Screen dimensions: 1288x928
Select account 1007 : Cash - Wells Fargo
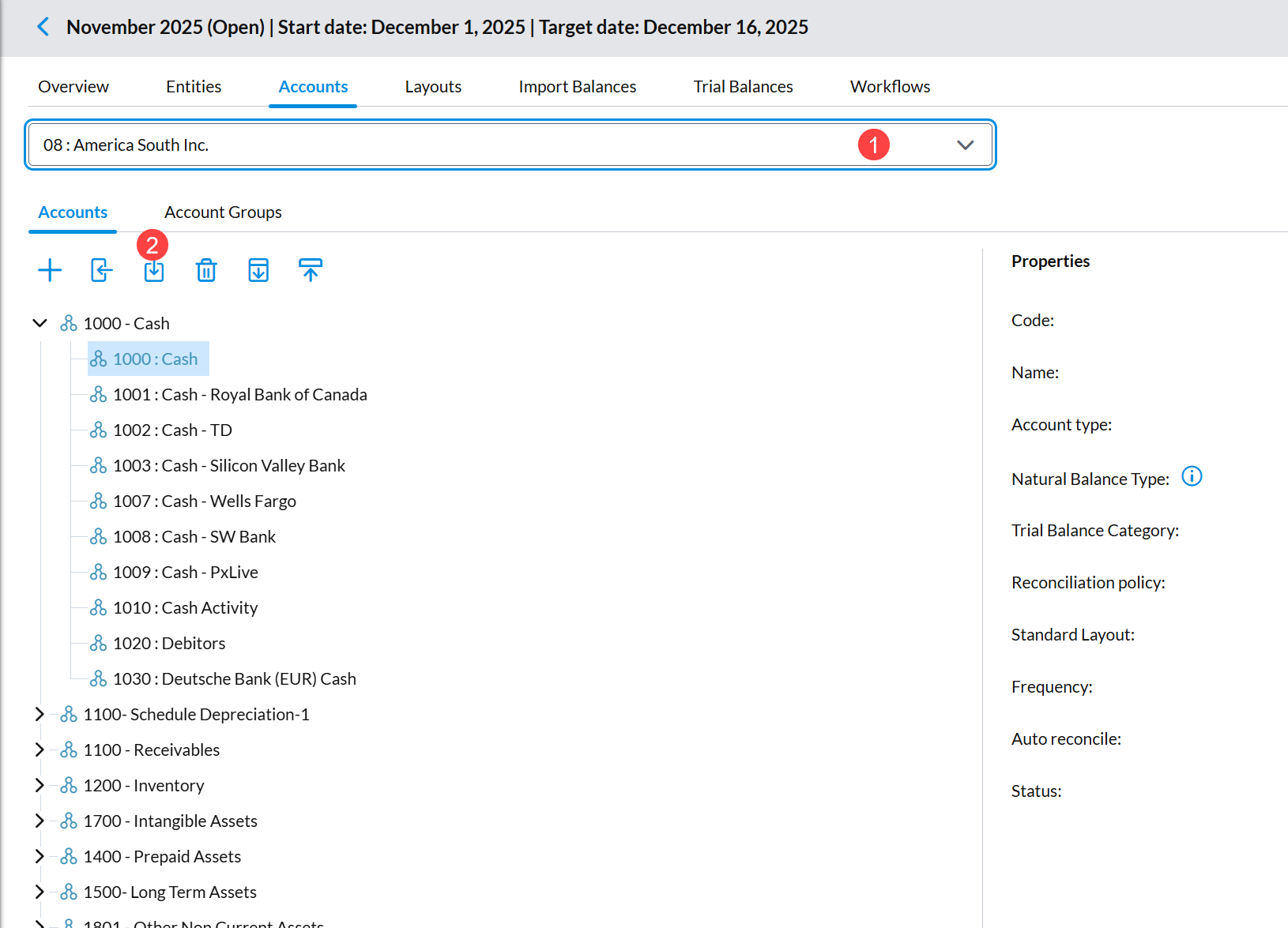[x=204, y=501]
